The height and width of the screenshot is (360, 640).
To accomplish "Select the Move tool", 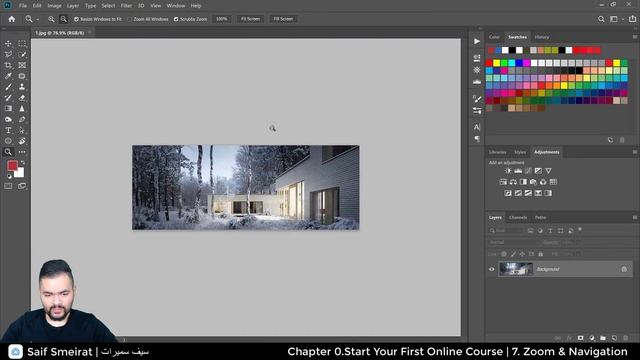I will 8,44.
